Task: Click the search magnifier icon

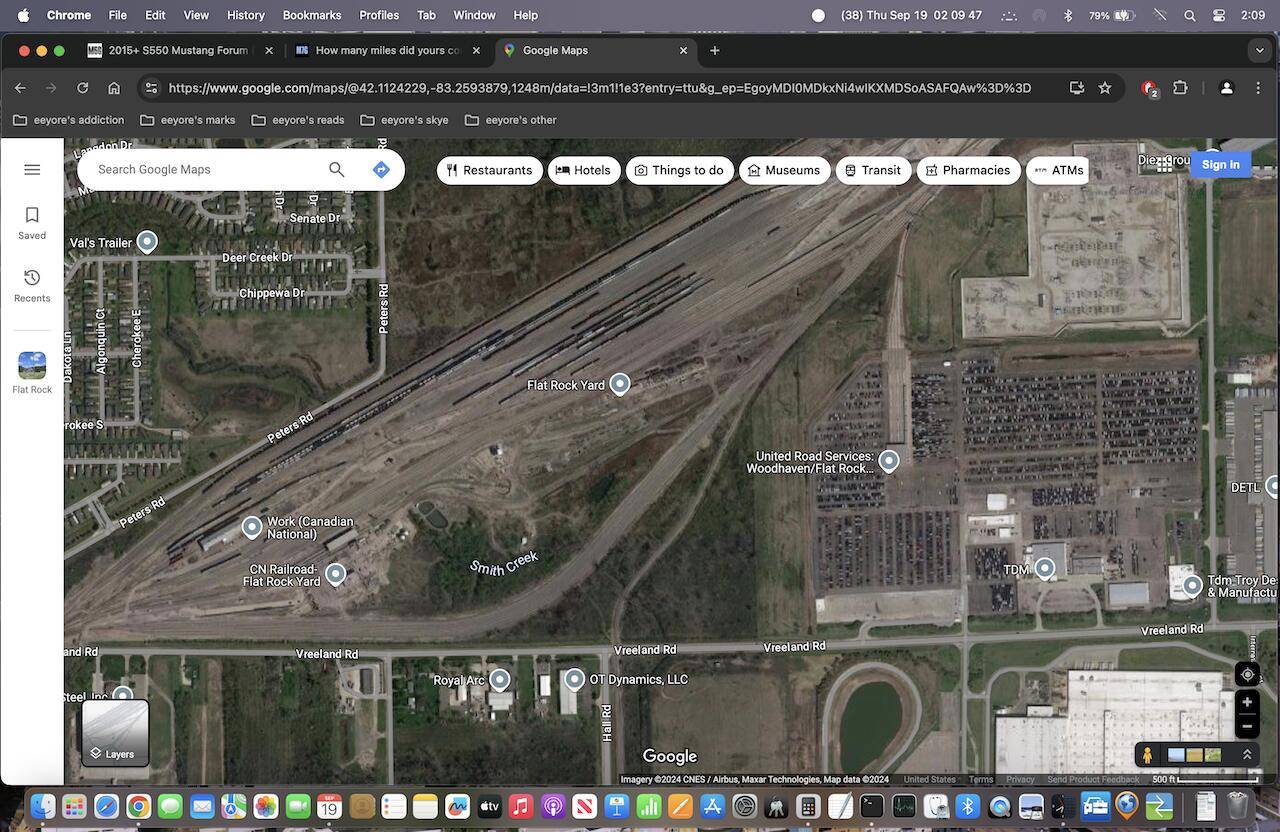Action: [x=337, y=170]
